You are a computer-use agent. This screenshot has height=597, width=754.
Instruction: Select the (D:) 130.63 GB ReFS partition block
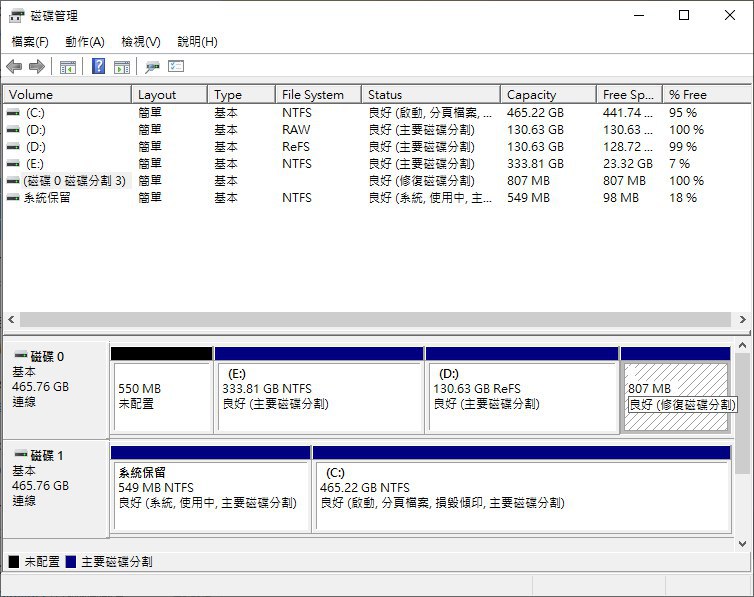[x=522, y=390]
